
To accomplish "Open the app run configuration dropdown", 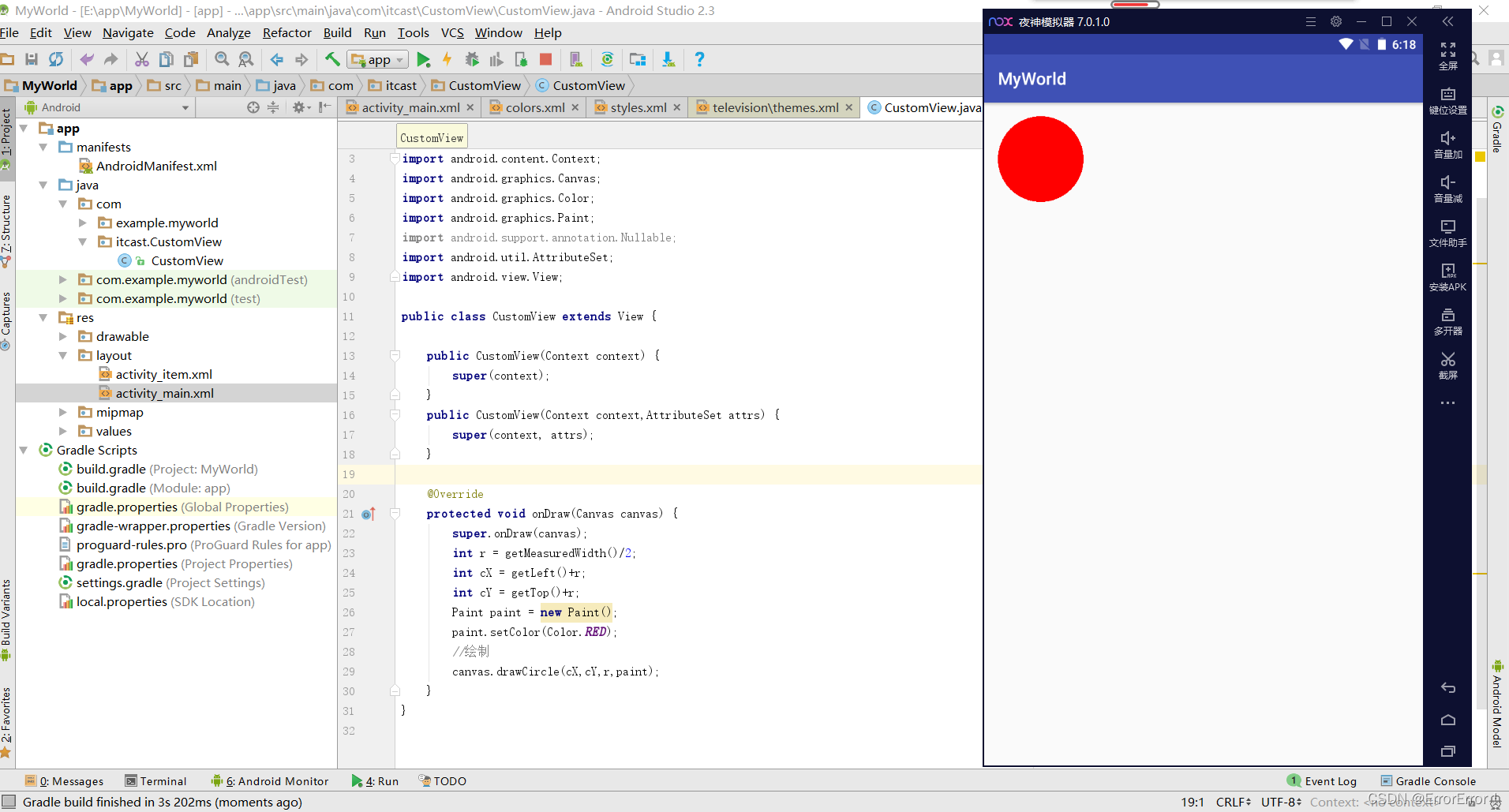I will pos(379,59).
